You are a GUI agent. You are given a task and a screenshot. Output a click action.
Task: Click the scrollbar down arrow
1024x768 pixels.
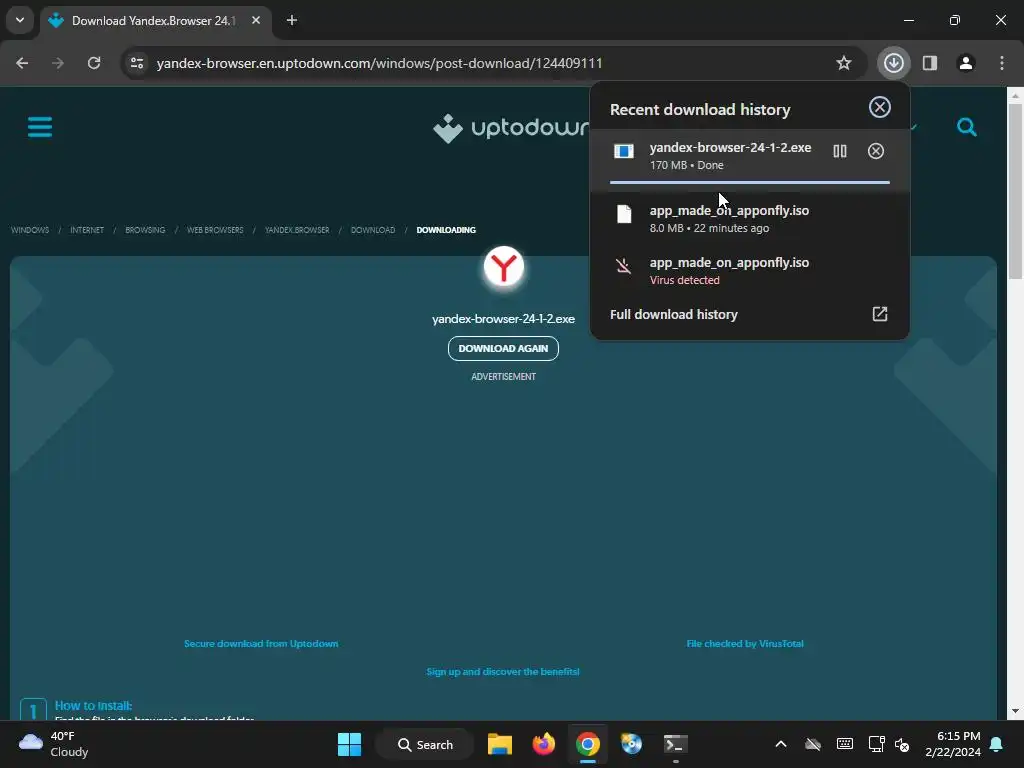click(x=1015, y=711)
